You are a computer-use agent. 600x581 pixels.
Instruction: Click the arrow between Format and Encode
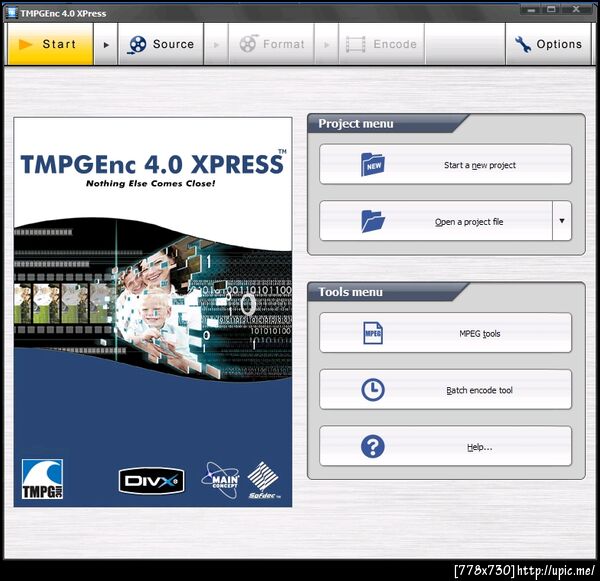tap(326, 44)
